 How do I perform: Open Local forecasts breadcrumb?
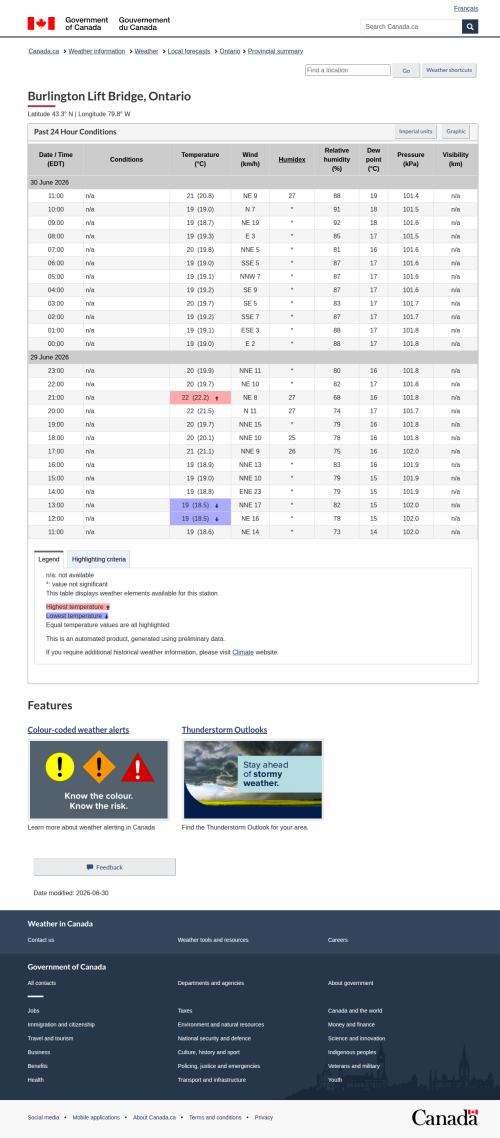189,52
